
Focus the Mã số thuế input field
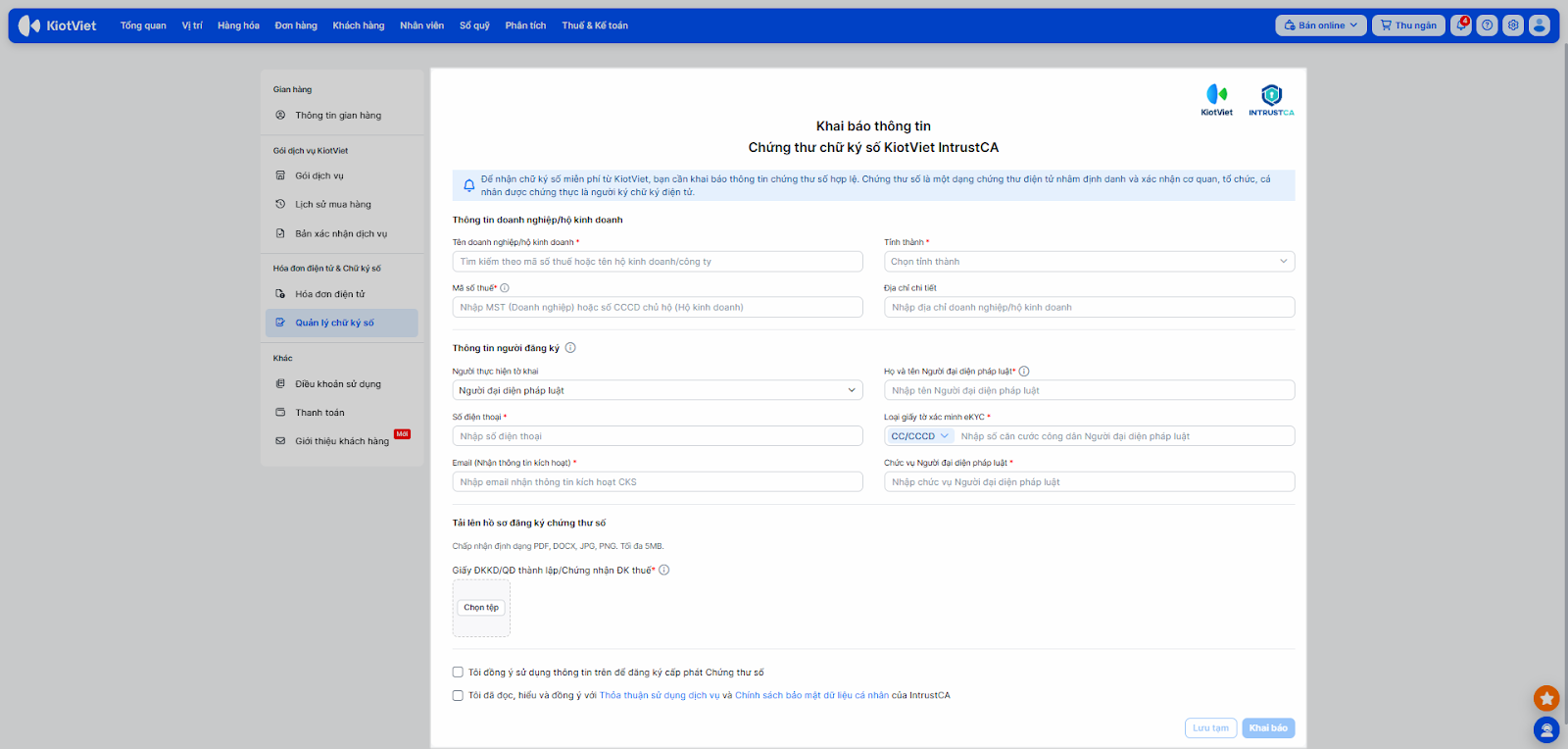click(658, 308)
